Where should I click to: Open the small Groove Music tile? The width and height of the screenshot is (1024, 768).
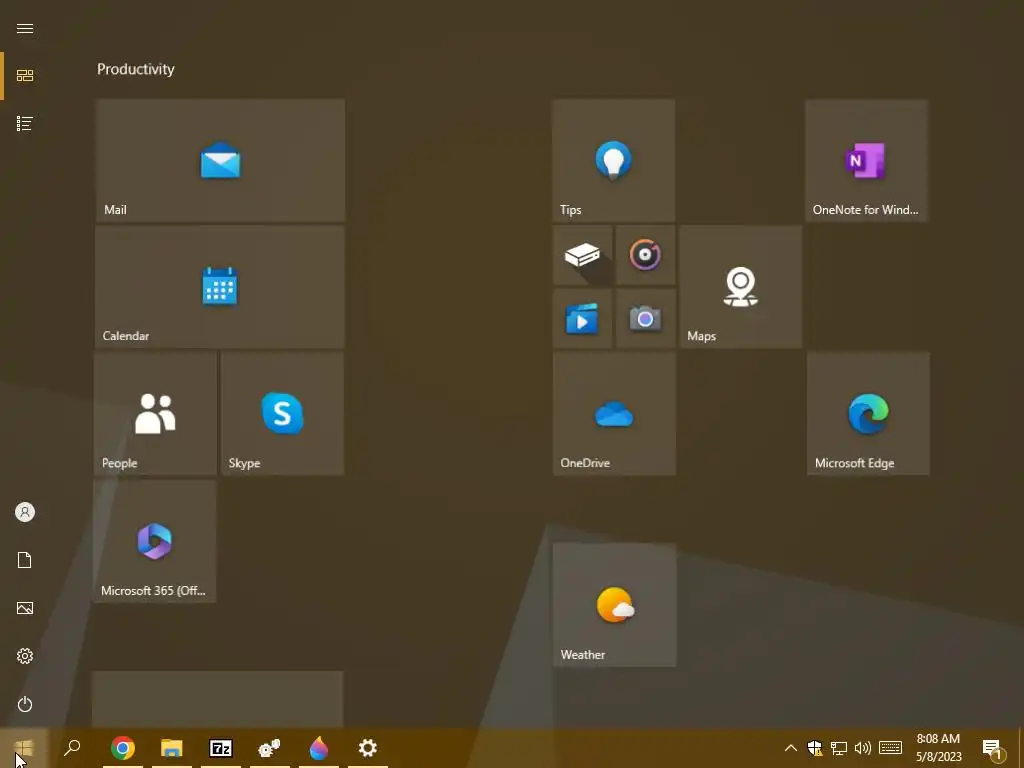pyautogui.click(x=645, y=255)
